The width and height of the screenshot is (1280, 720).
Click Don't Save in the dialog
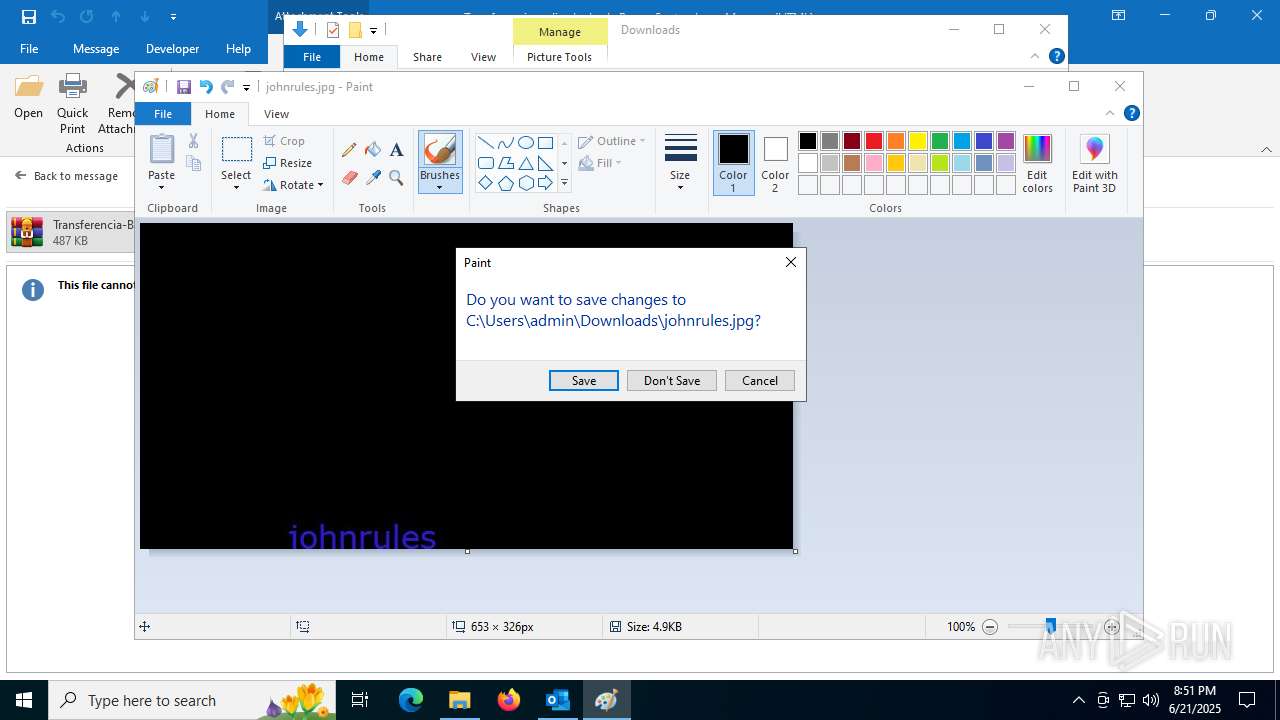pos(672,381)
